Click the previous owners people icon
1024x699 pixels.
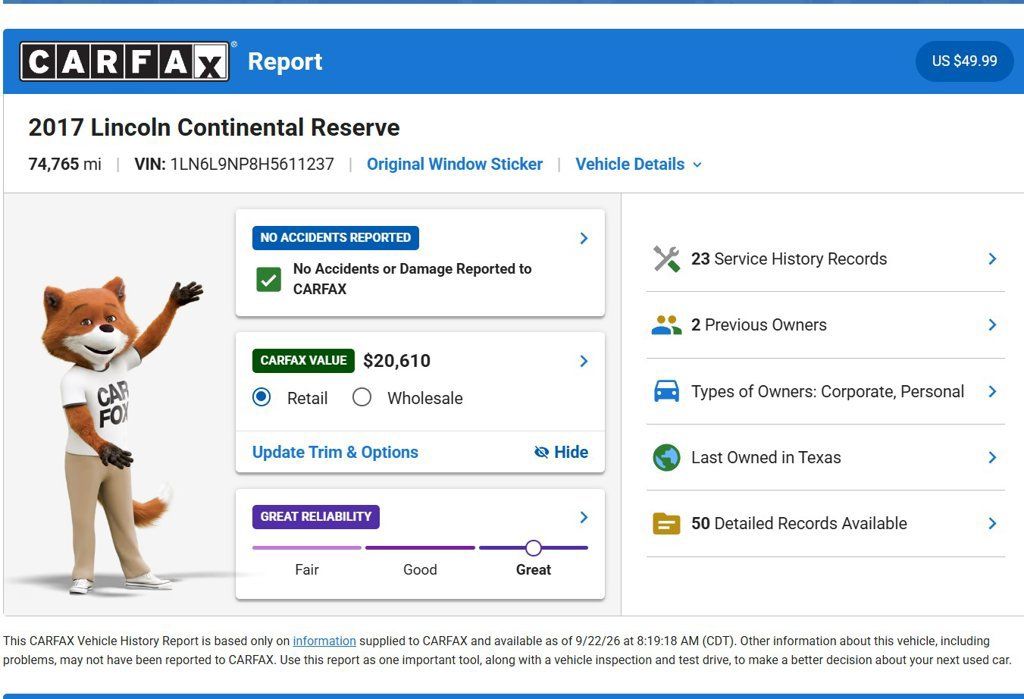coord(666,325)
